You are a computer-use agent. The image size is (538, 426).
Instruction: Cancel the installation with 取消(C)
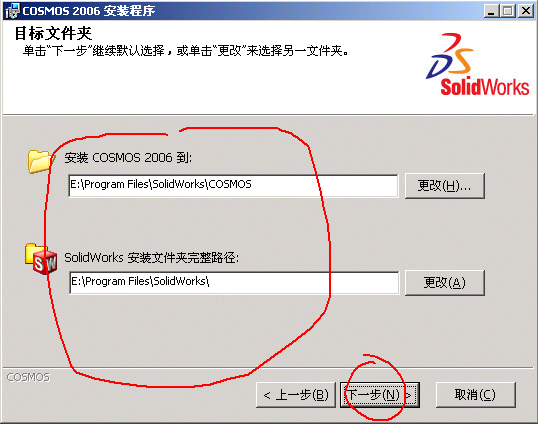point(476,395)
